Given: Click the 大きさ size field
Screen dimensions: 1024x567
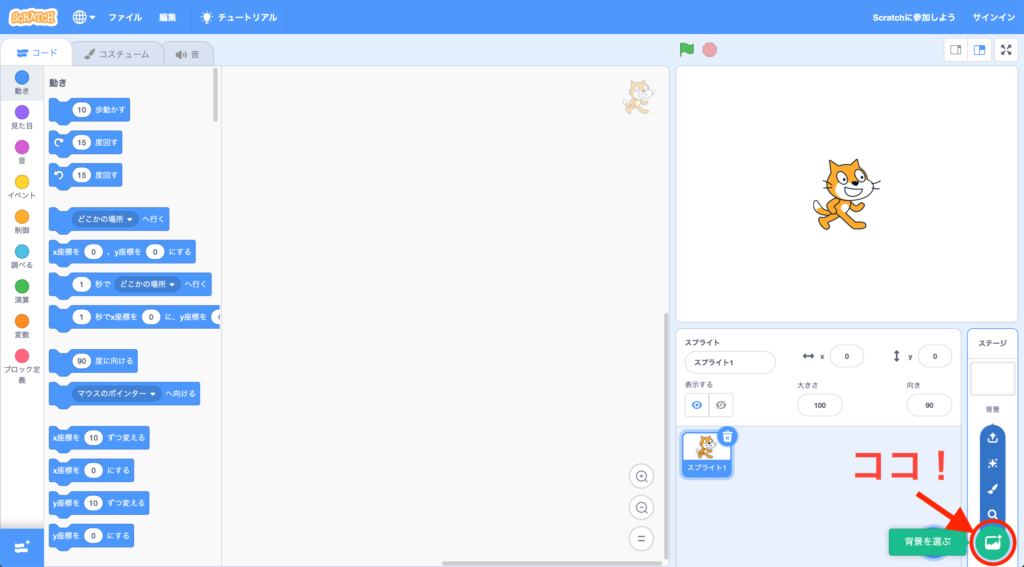Looking at the screenshot, I should [820, 405].
